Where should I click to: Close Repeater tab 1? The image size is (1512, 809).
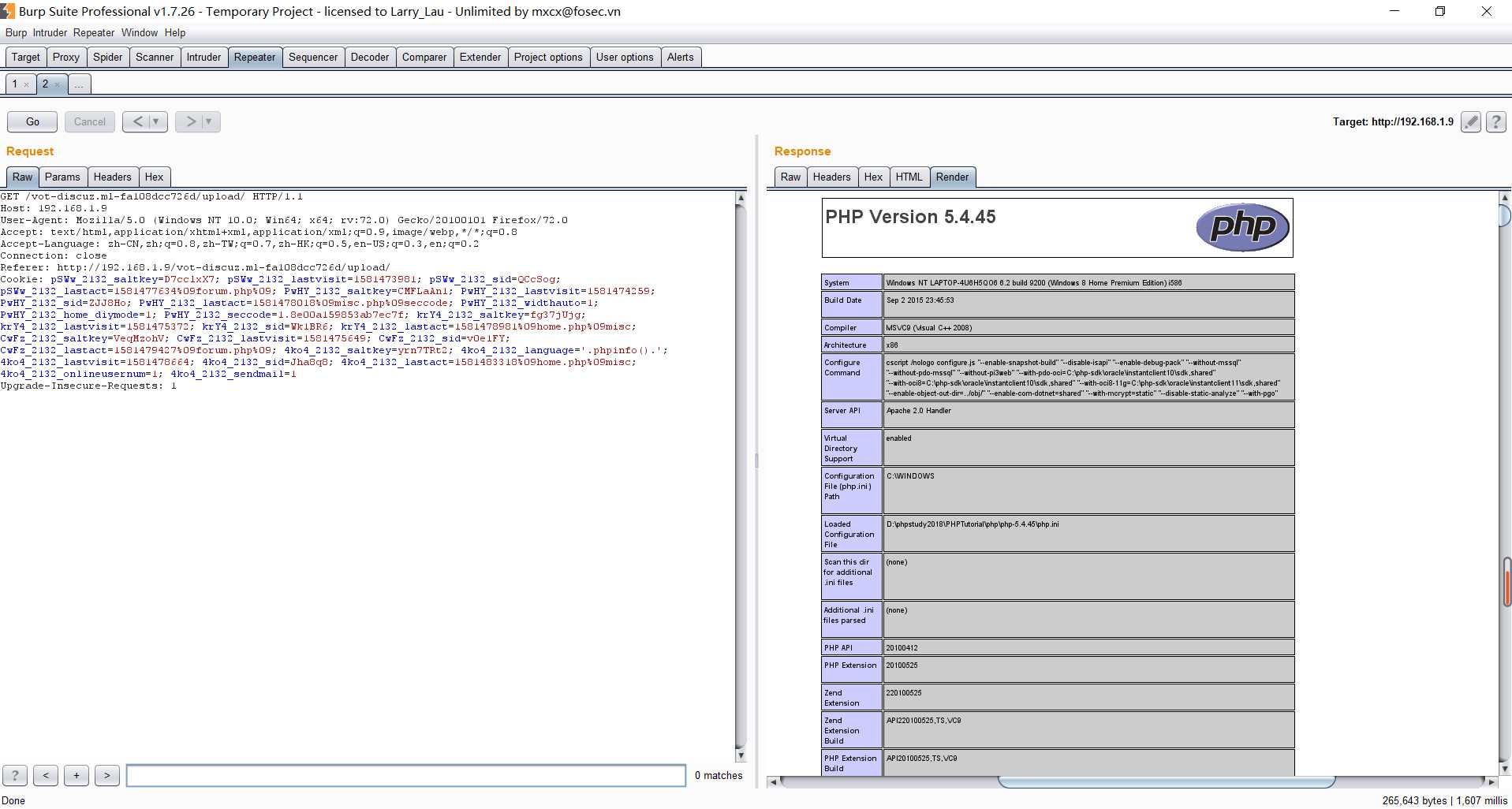click(26, 84)
